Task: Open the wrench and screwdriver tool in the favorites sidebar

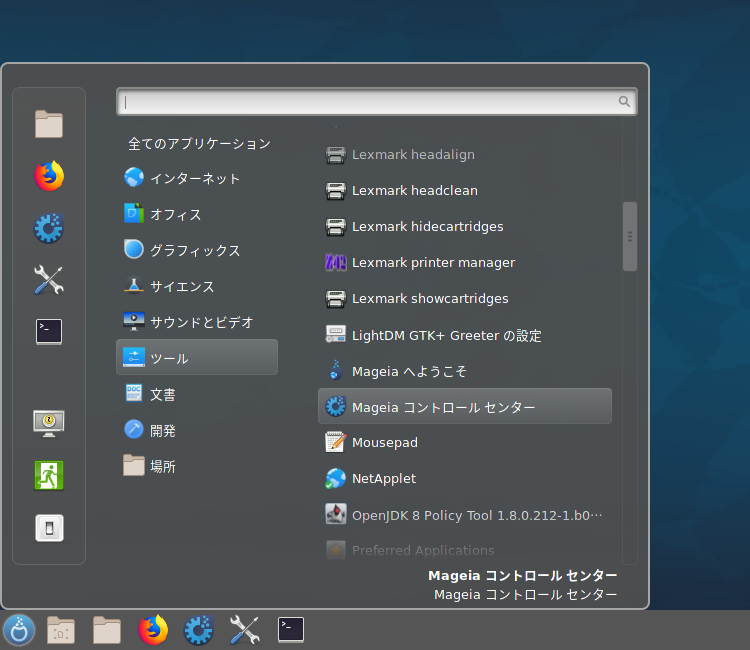Action: click(49, 279)
